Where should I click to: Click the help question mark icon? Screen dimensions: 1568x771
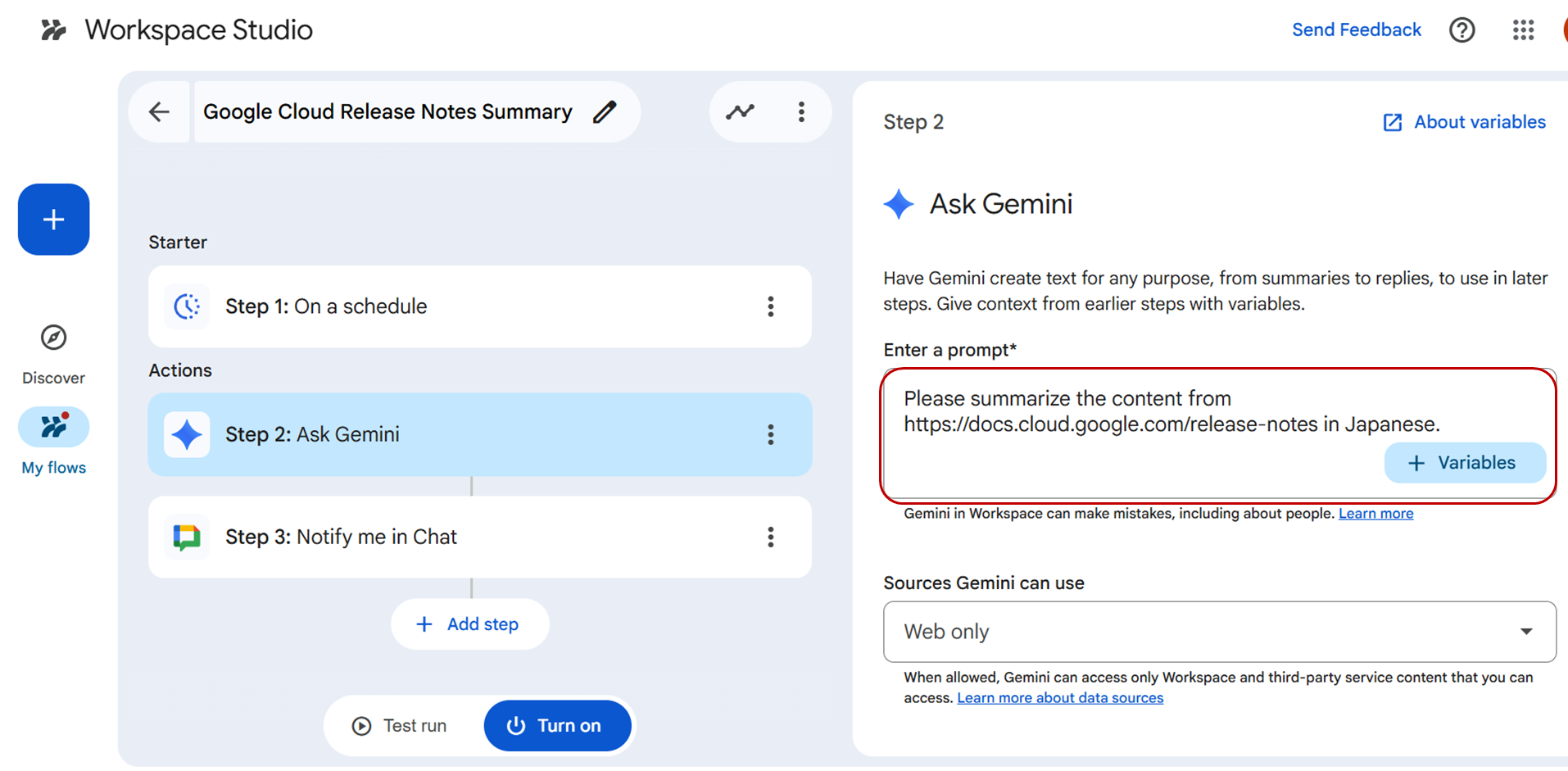(x=1462, y=30)
